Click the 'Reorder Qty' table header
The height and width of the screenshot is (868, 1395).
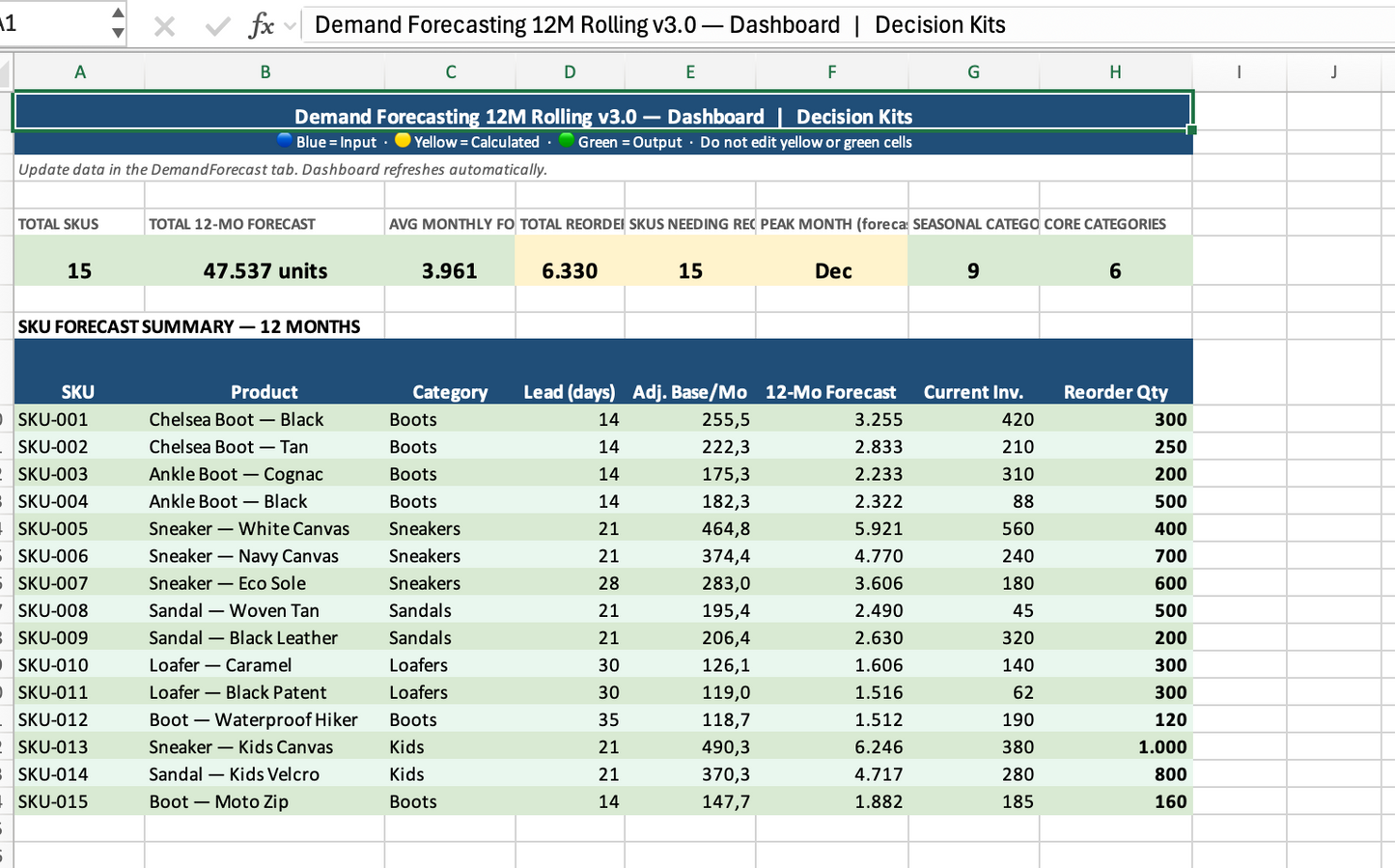(1115, 392)
